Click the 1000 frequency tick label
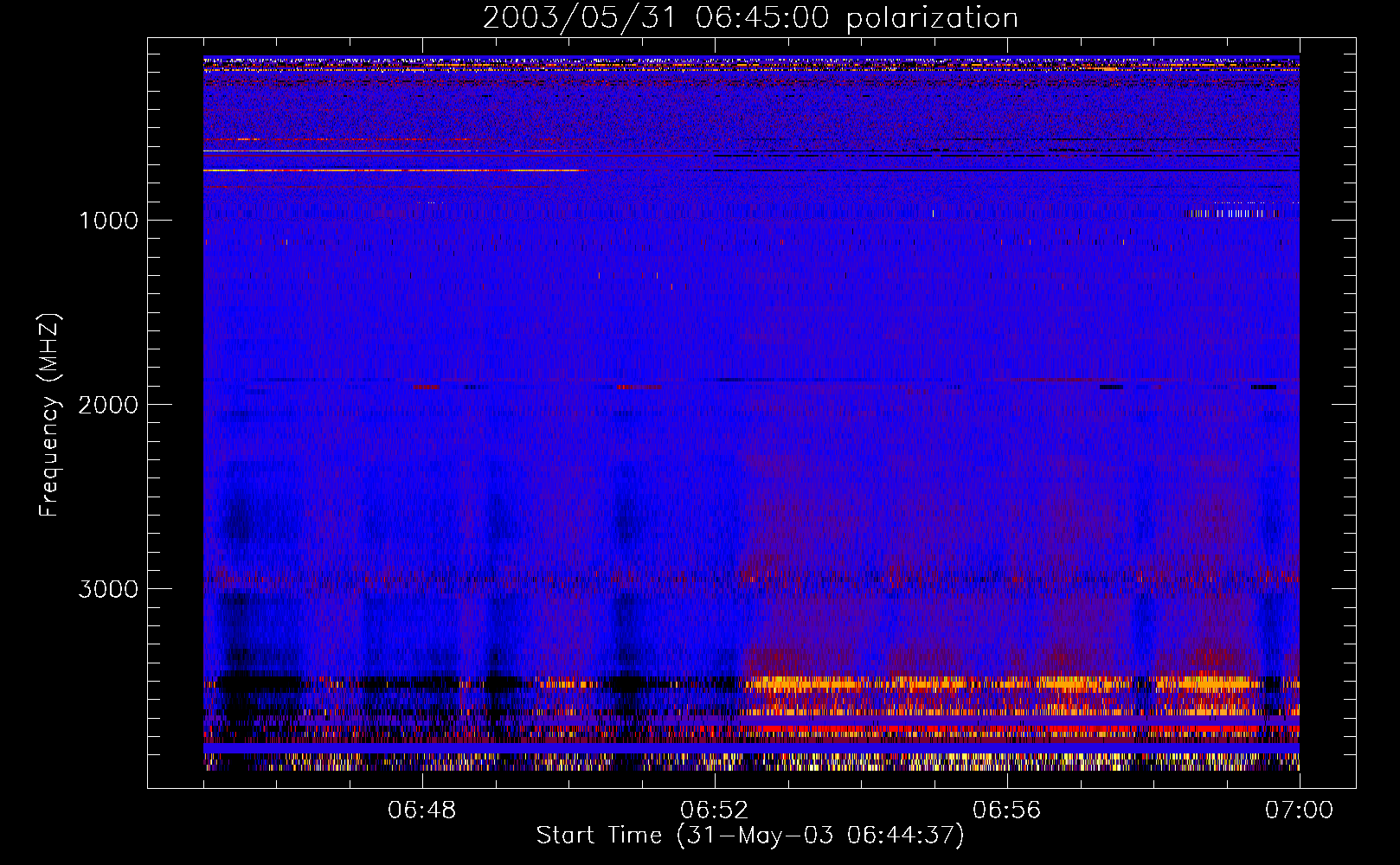1400x865 pixels. tap(108, 220)
